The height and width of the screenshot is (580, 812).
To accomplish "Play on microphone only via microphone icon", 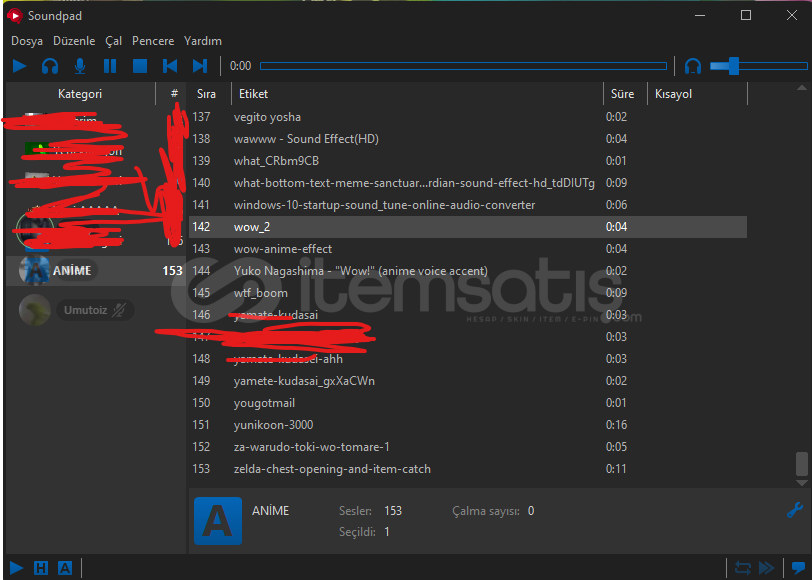I will click(x=80, y=66).
